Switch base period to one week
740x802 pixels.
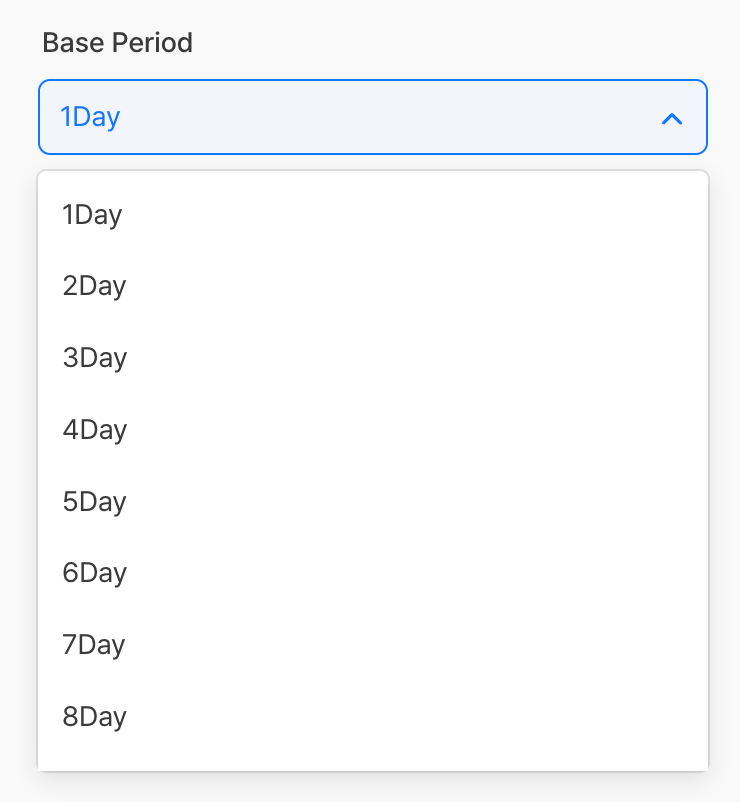point(94,645)
